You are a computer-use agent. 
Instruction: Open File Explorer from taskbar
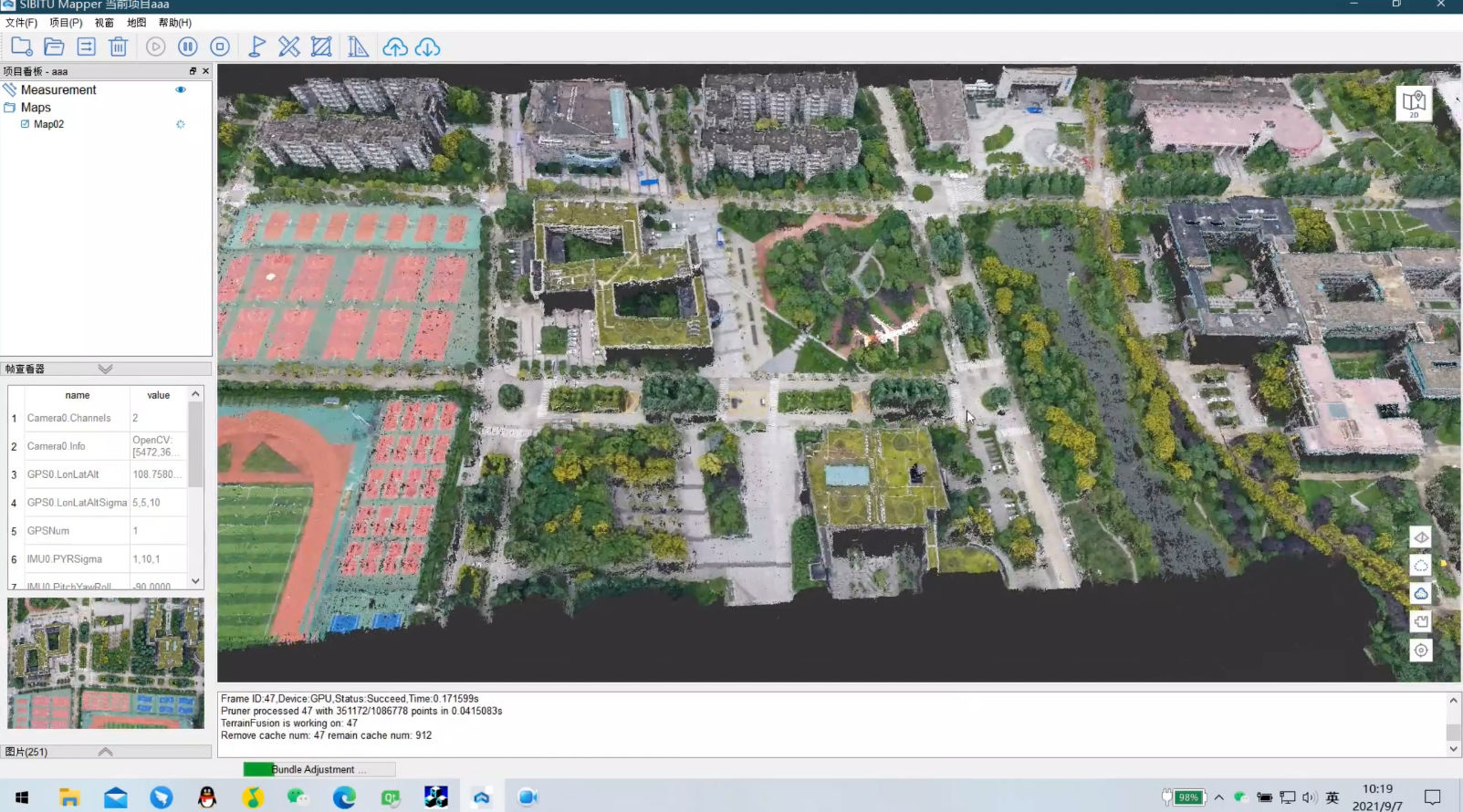69,797
